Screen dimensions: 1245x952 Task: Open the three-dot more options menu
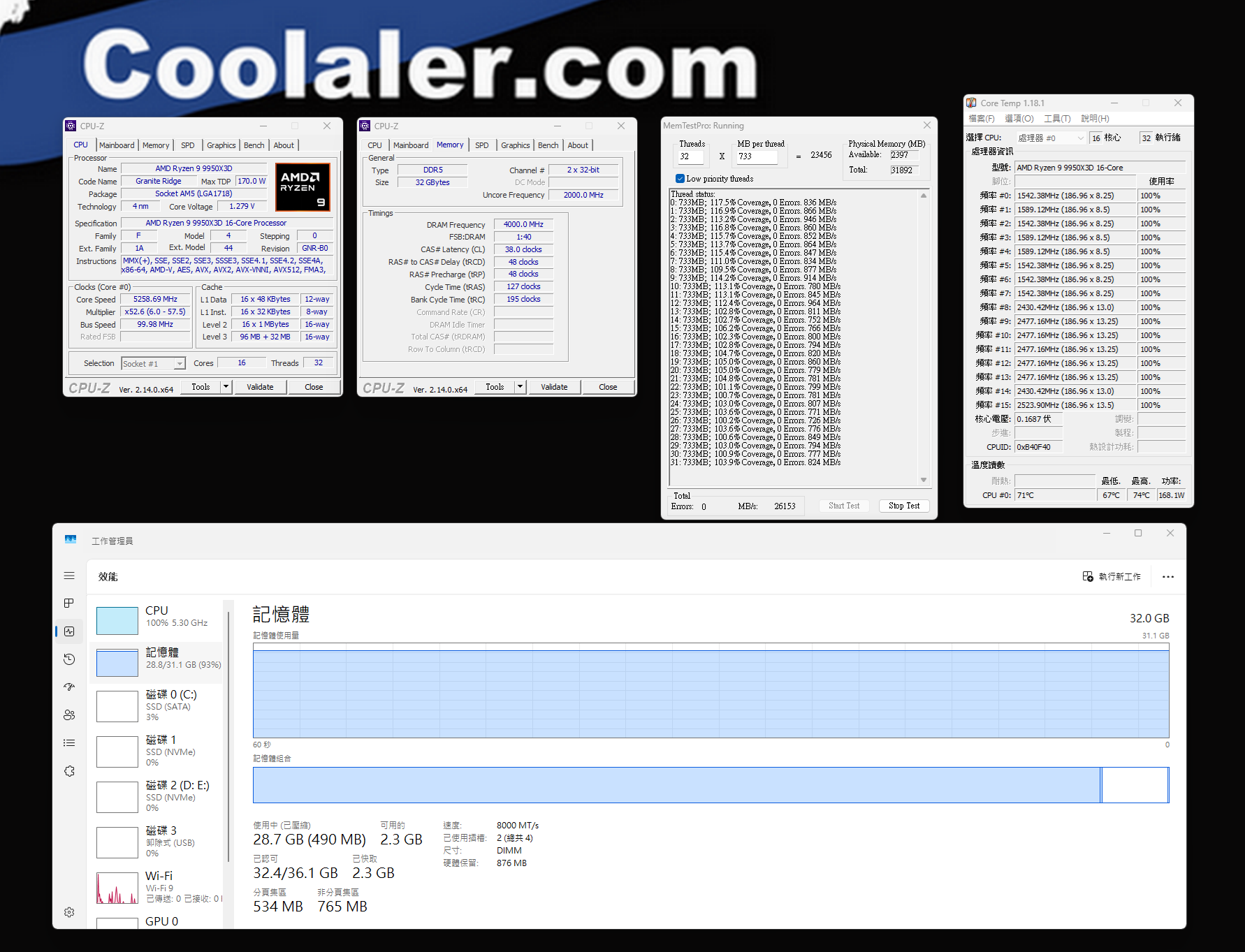(1168, 577)
